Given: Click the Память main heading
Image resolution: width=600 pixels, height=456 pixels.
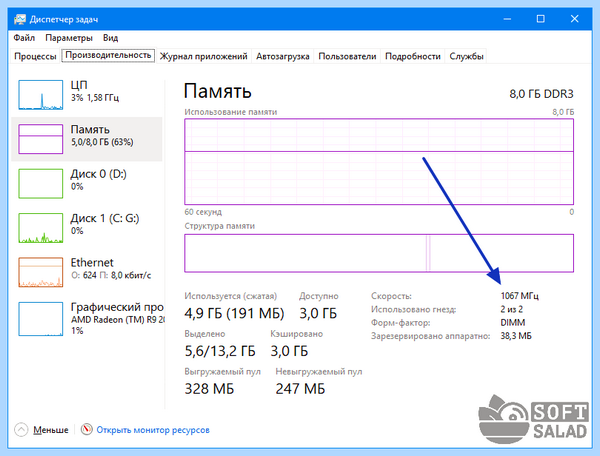Looking at the screenshot, I should (x=217, y=91).
